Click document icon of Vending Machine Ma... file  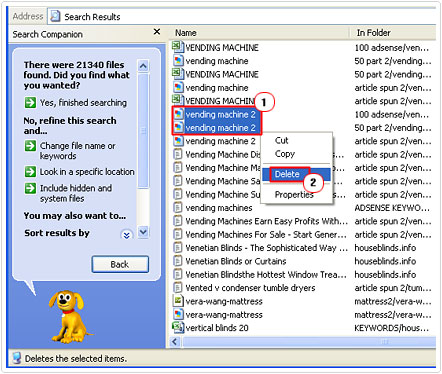178,167
